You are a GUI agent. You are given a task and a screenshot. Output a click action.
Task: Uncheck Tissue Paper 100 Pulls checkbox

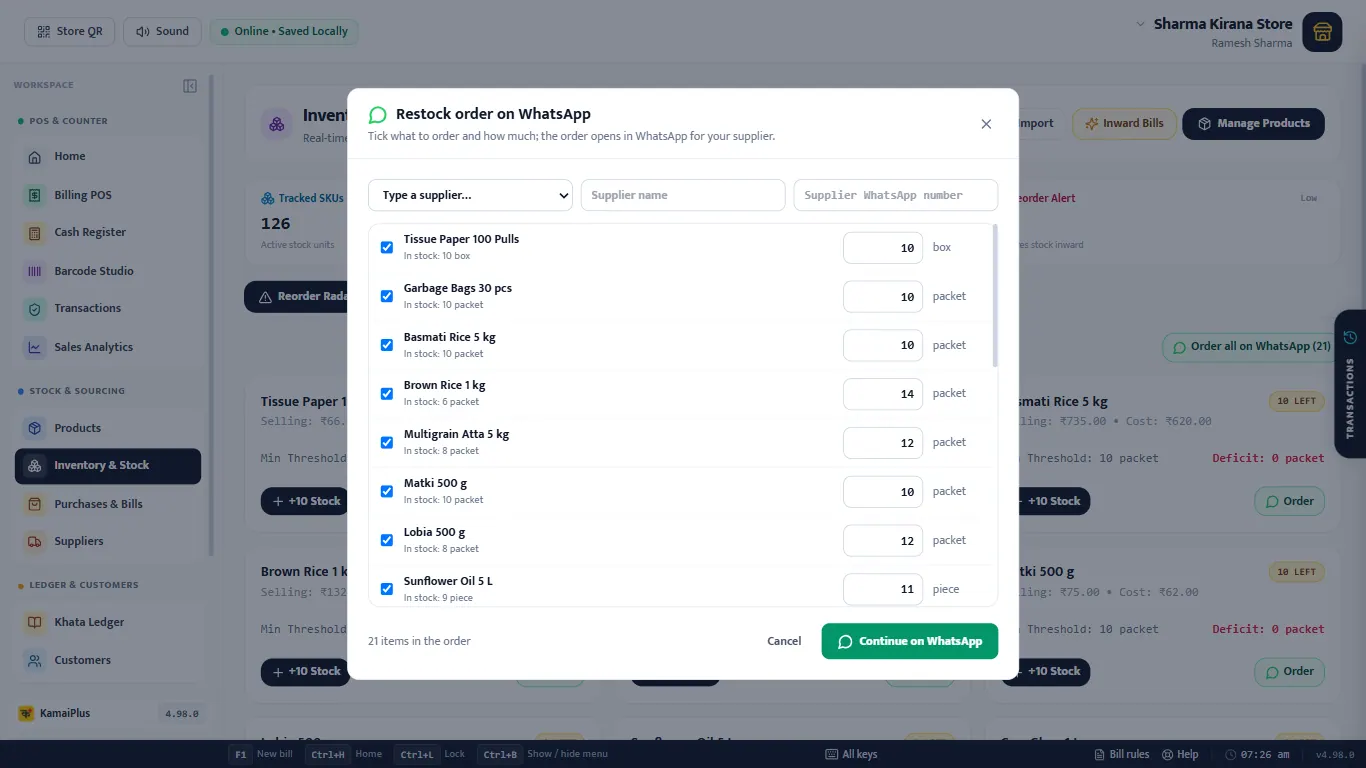tap(387, 247)
